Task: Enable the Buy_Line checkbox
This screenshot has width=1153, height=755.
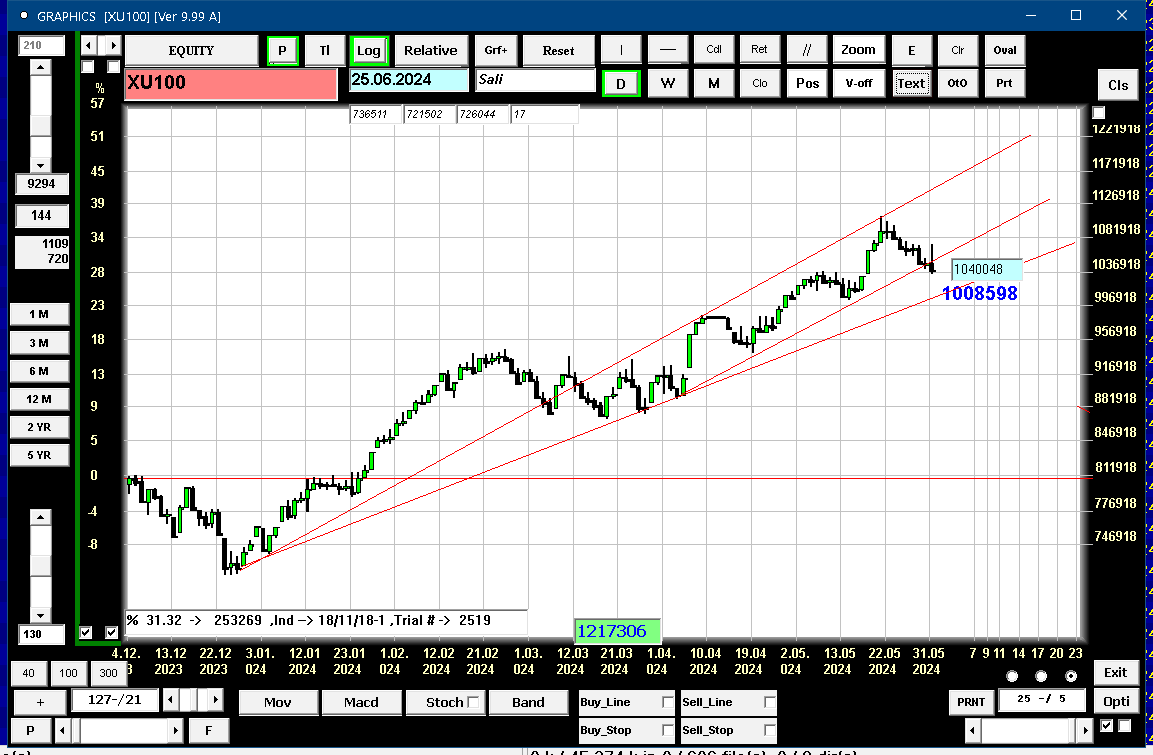Action: 668,702
